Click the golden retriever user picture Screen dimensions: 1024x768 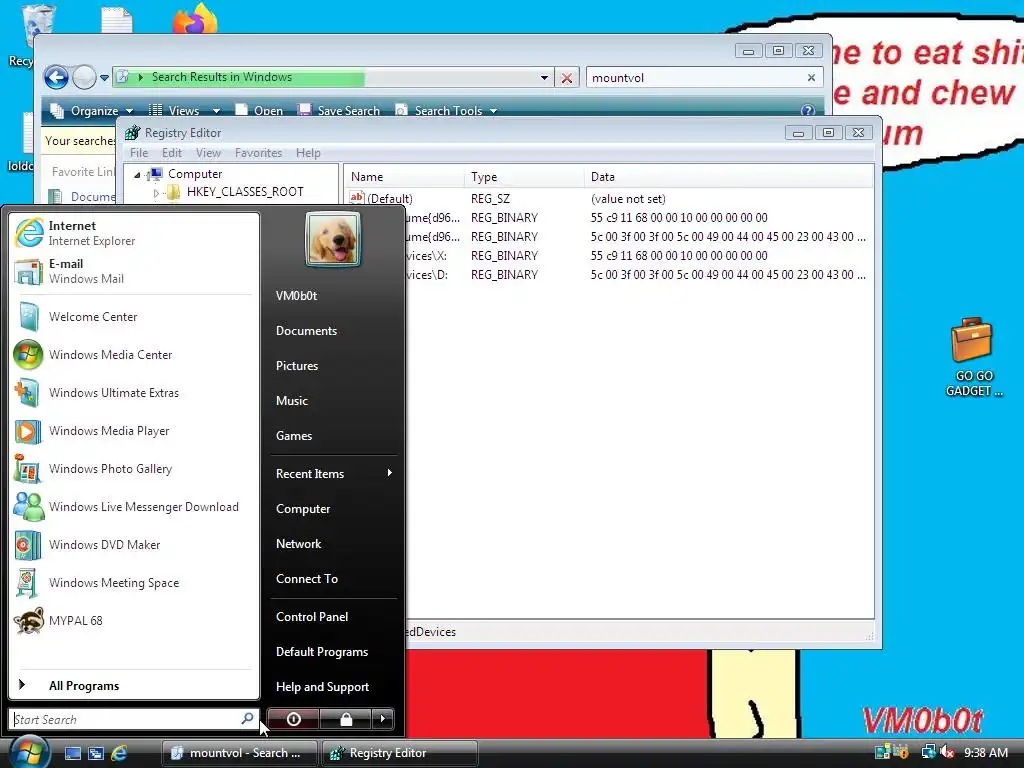332,239
